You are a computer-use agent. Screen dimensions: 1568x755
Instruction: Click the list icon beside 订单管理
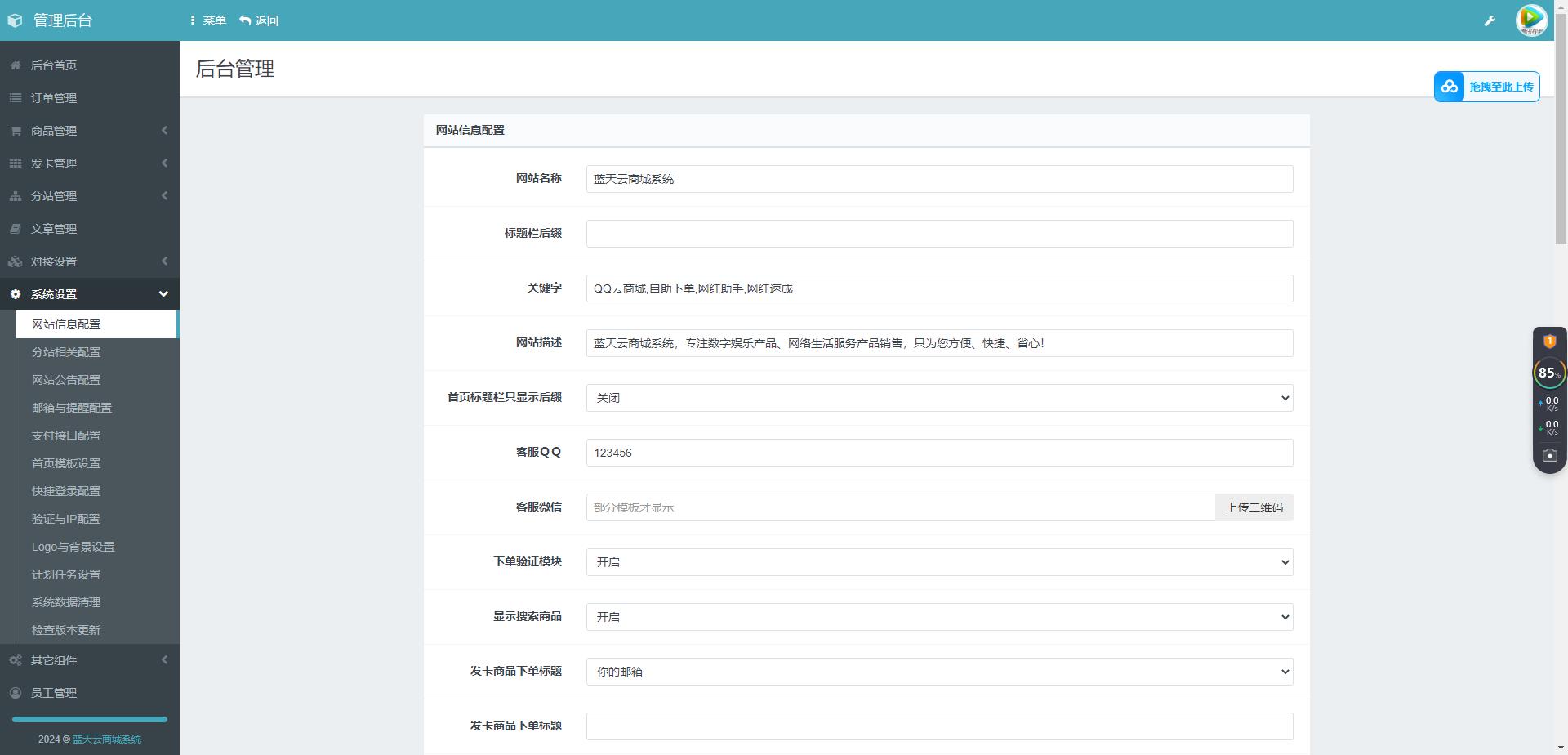coord(16,98)
